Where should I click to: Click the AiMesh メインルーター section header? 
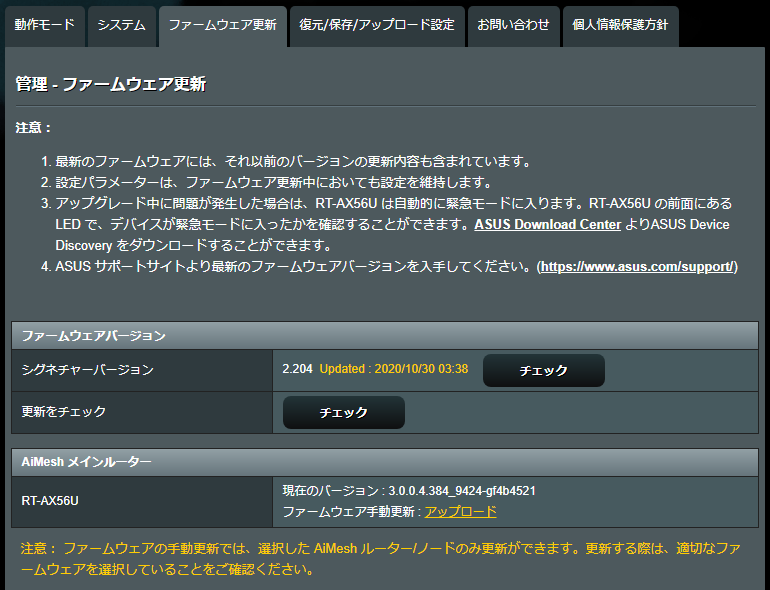pos(87,461)
